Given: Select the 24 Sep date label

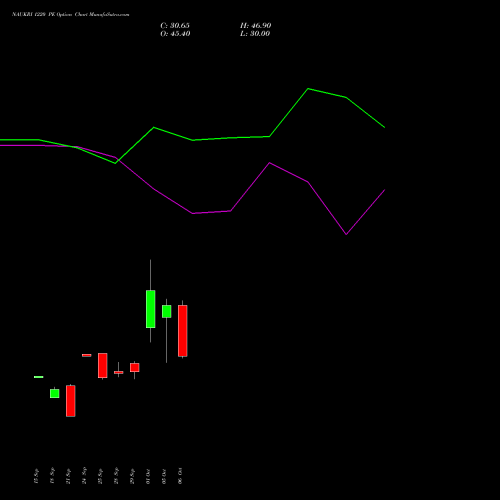Looking at the screenshot, I should (x=84, y=475).
